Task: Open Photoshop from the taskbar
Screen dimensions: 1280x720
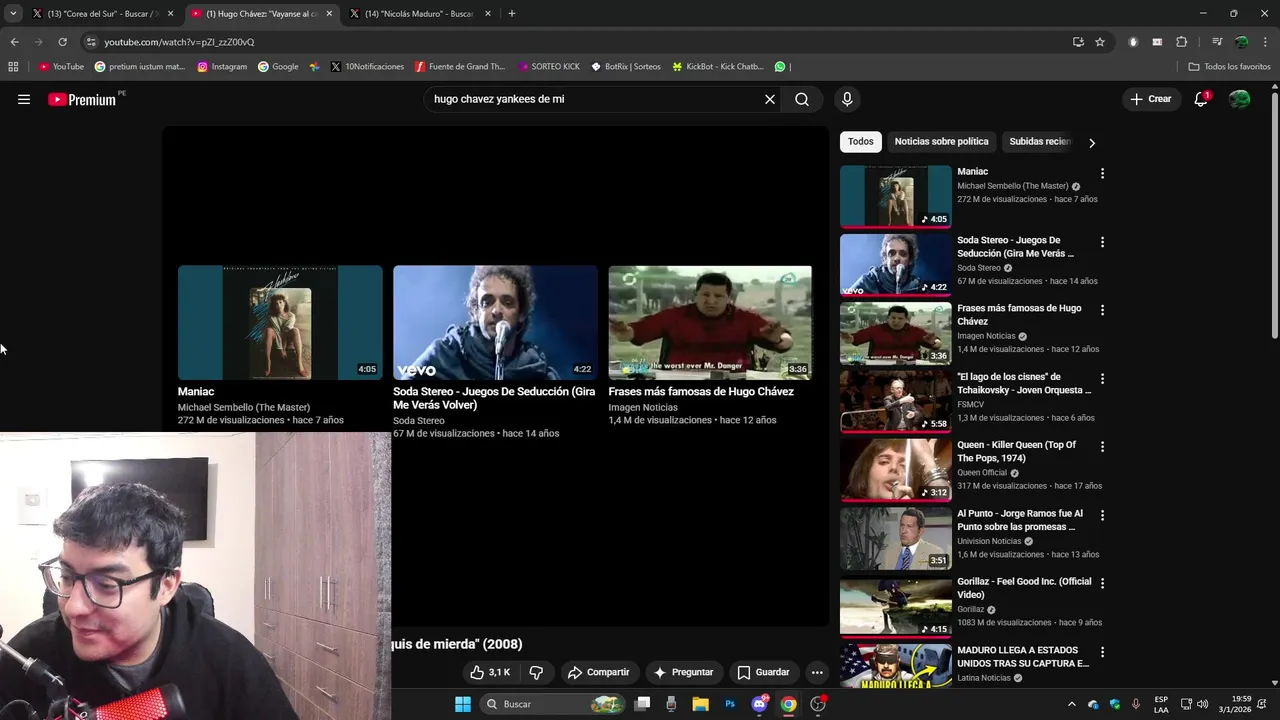Action: click(x=730, y=704)
